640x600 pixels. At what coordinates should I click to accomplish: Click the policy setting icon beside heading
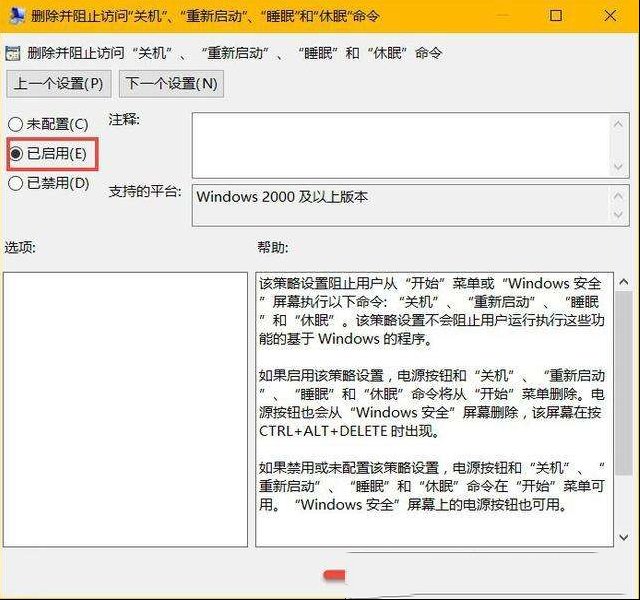coord(13,53)
